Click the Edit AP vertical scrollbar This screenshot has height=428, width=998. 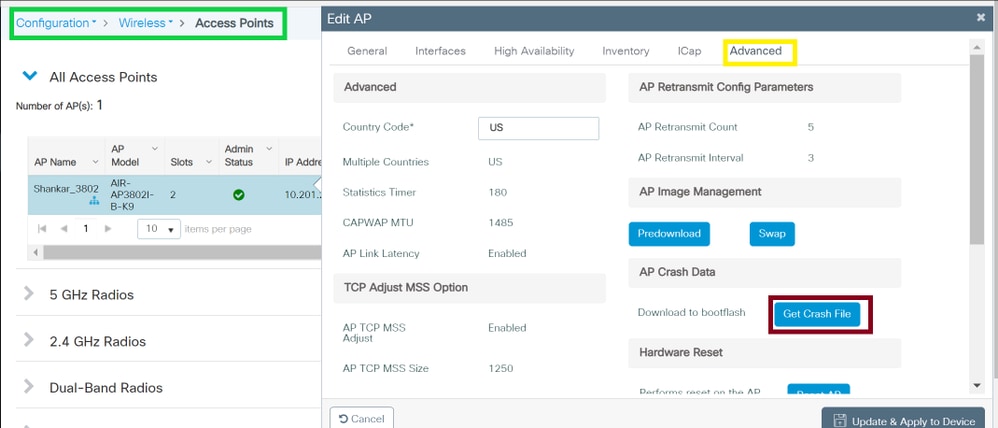point(978,149)
